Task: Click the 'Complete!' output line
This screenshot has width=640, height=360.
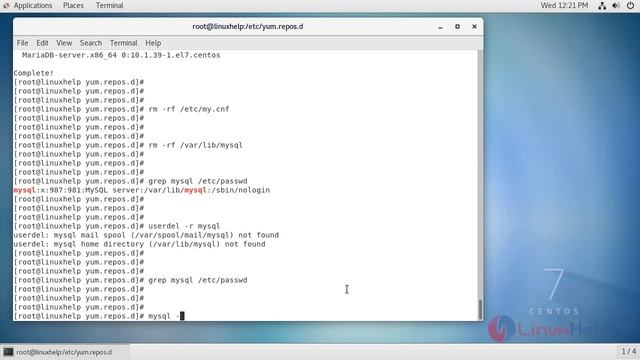Action: tap(33, 73)
